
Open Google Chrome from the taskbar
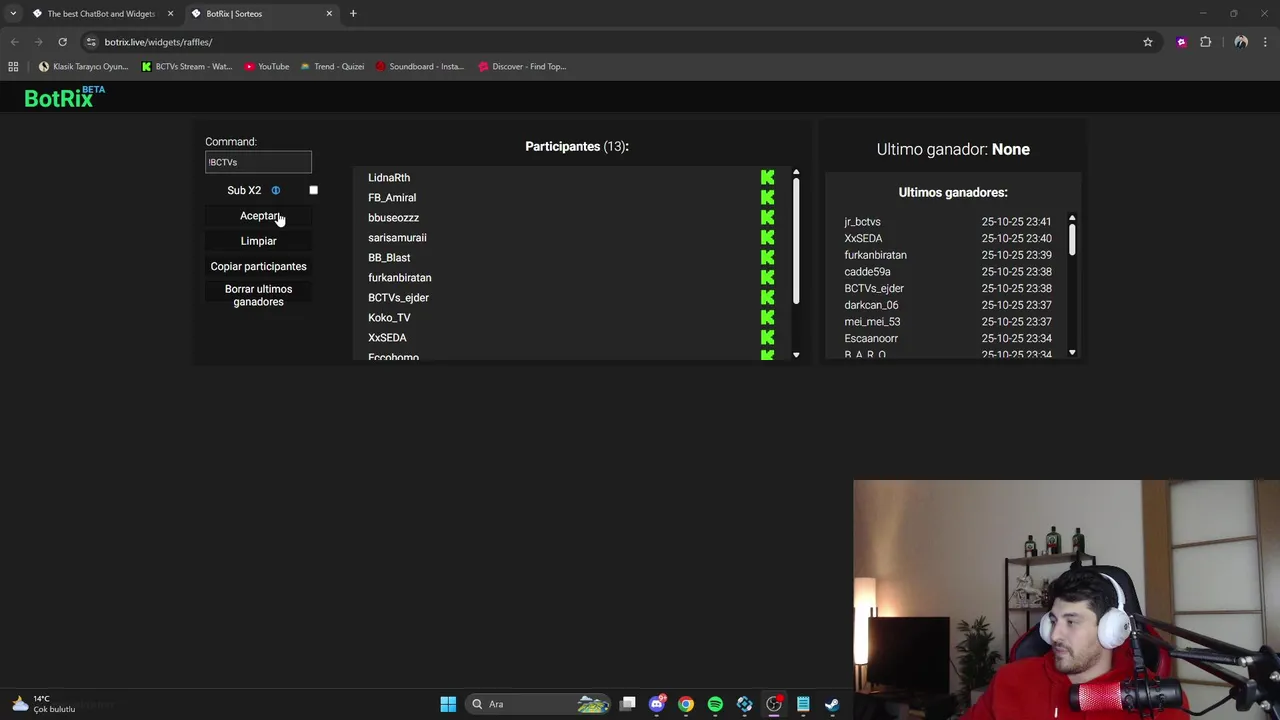(686, 704)
